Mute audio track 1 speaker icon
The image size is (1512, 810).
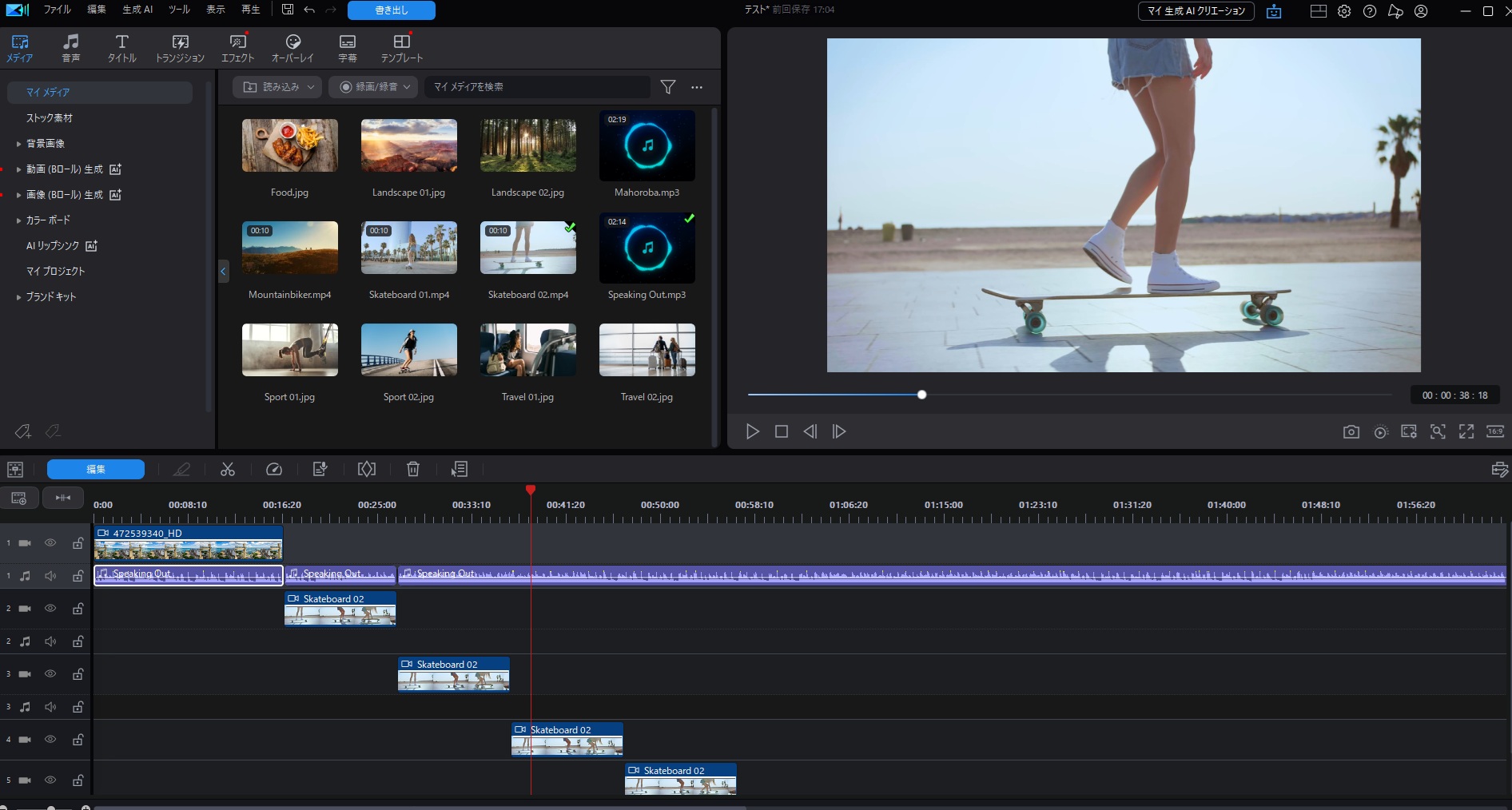[x=50, y=576]
